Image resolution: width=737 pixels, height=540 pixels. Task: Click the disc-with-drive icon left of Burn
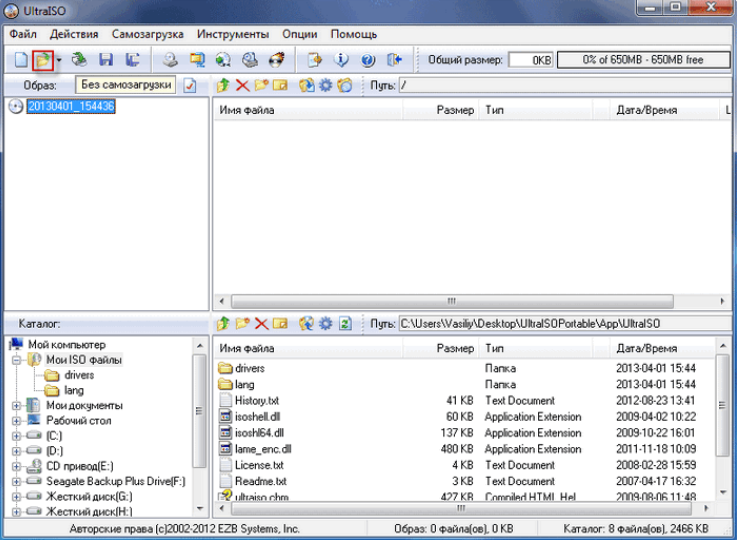tap(250, 60)
